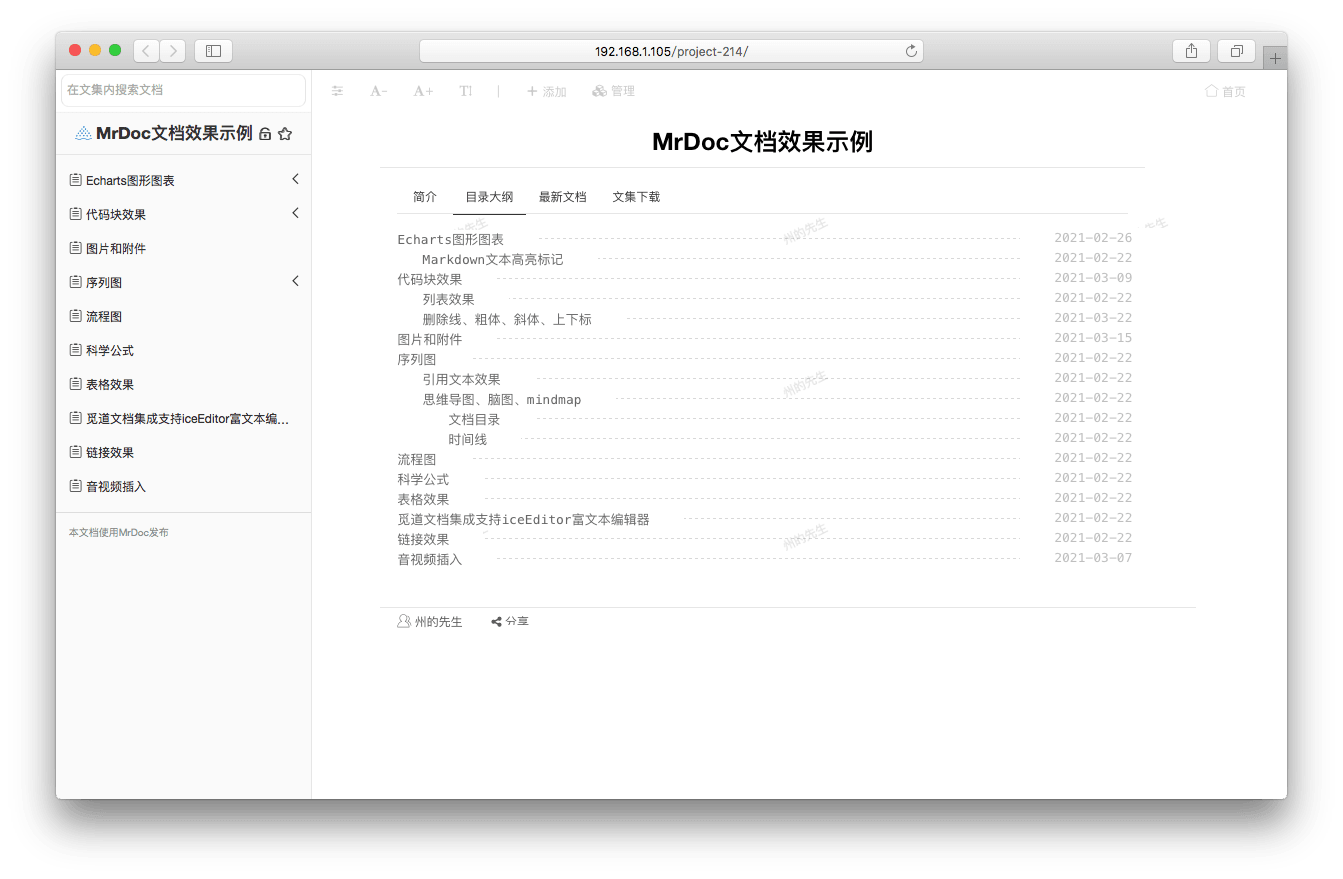
Task: Increase font size with A+ button
Action: [x=423, y=91]
